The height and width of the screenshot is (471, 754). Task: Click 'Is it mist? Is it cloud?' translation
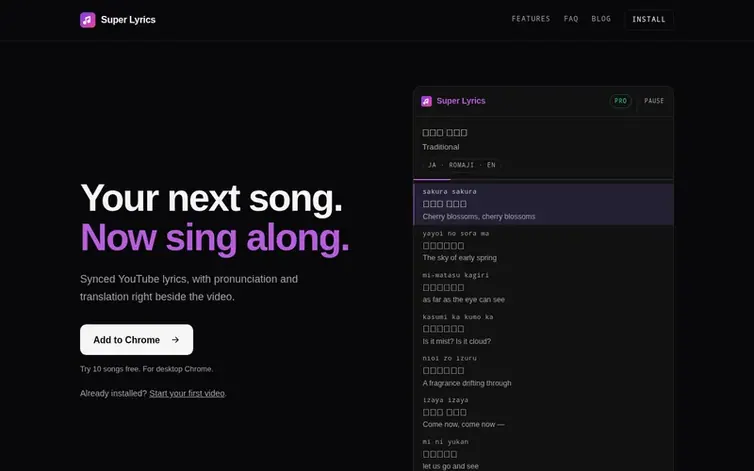(456, 341)
